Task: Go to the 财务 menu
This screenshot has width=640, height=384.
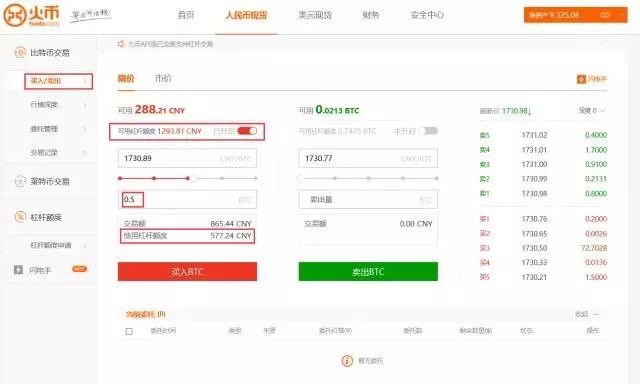Action: 371,15
